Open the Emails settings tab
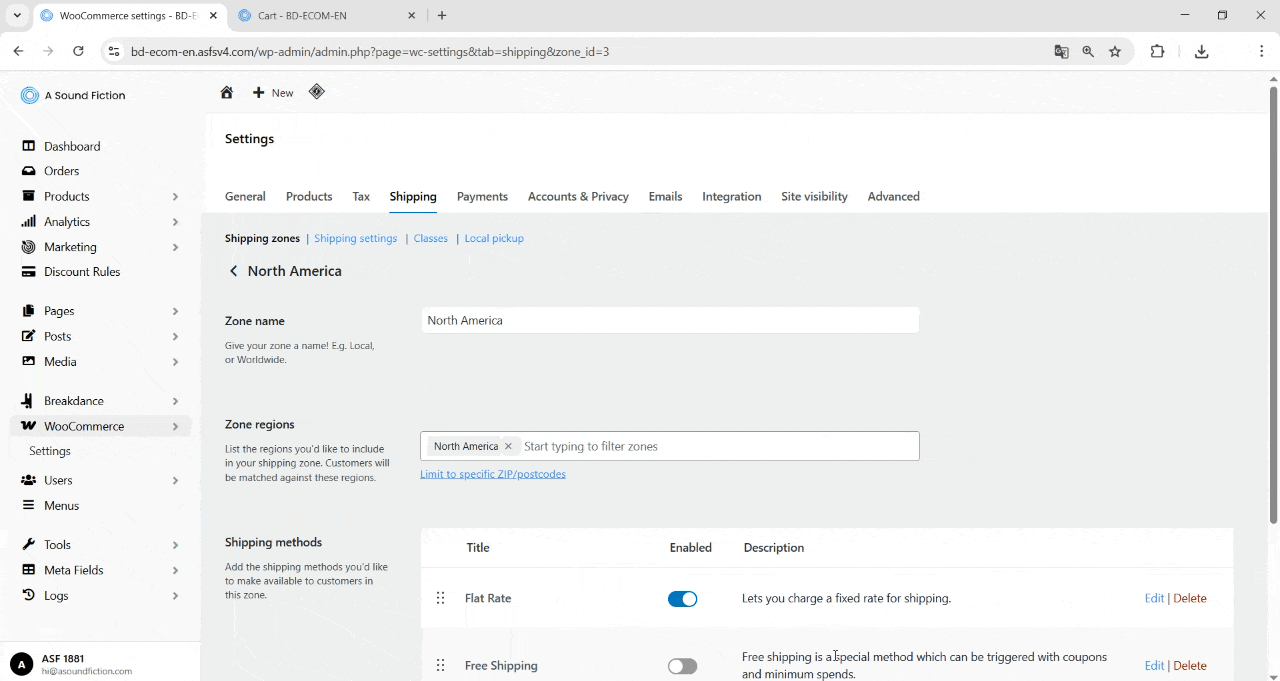Screen dimensions: 1280x681 click(x=665, y=196)
